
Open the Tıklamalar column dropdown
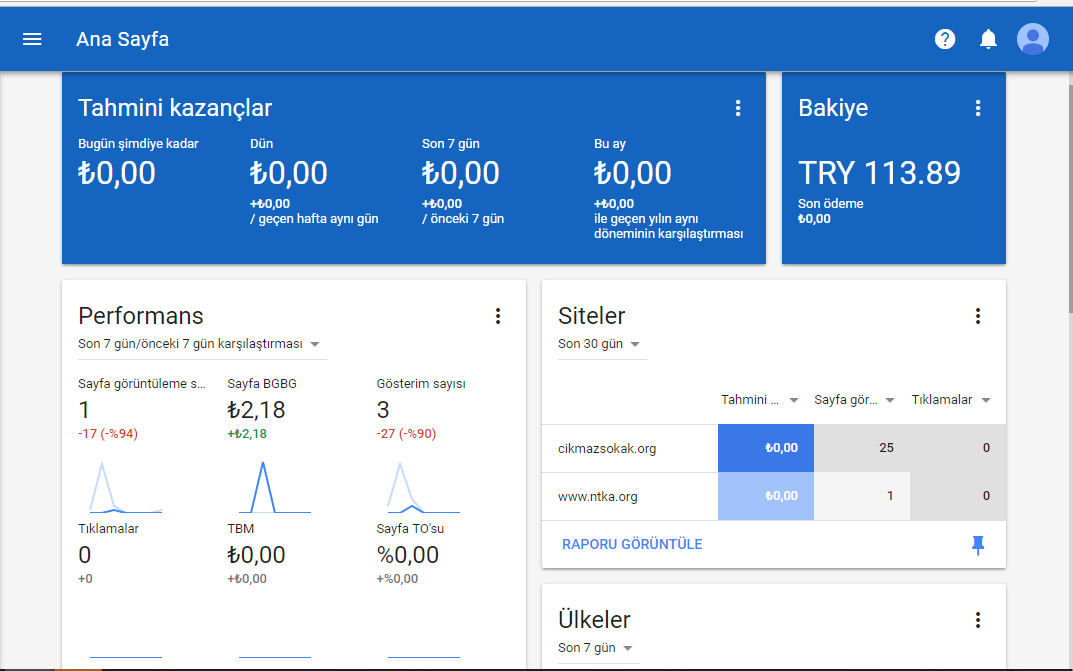951,400
